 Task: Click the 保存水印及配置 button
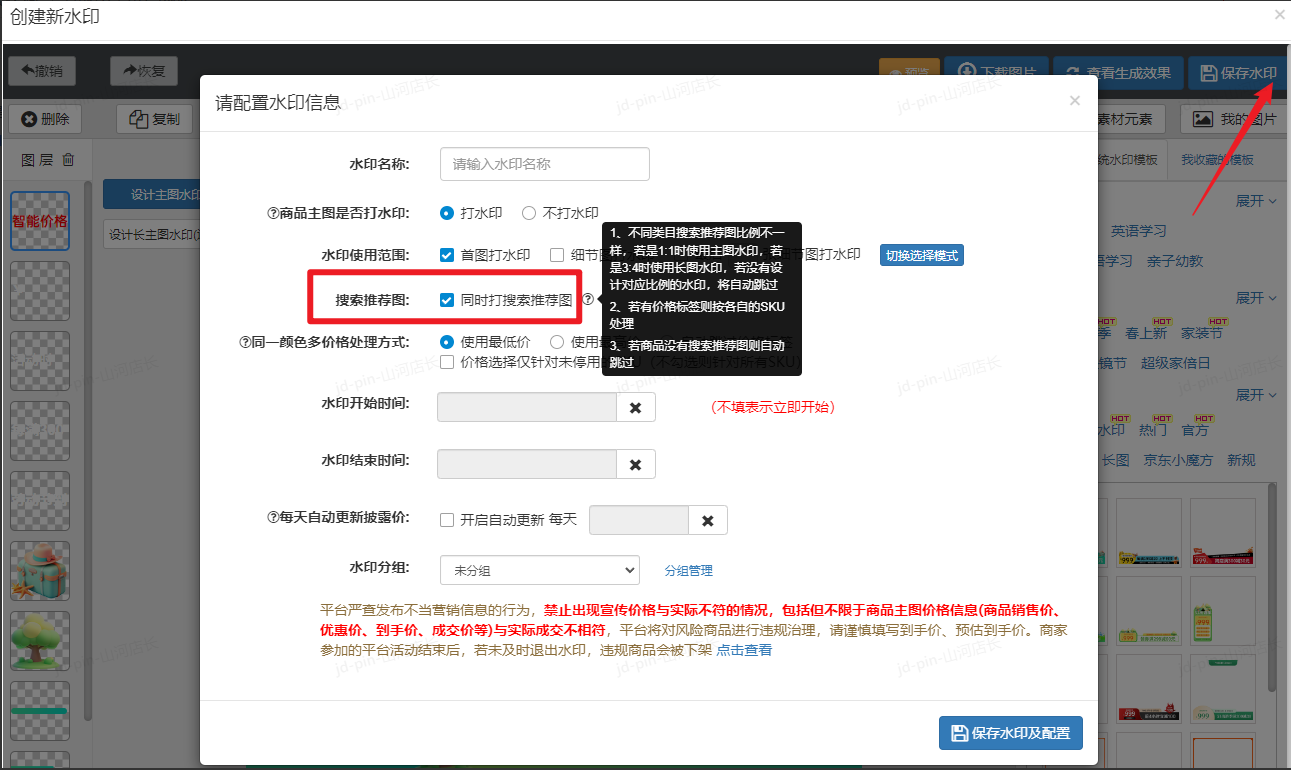click(1010, 733)
